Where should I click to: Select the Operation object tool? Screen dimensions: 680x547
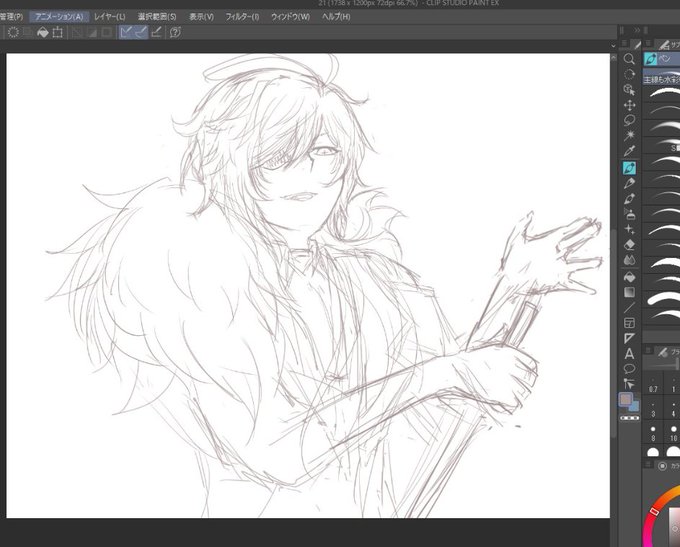pos(629,90)
